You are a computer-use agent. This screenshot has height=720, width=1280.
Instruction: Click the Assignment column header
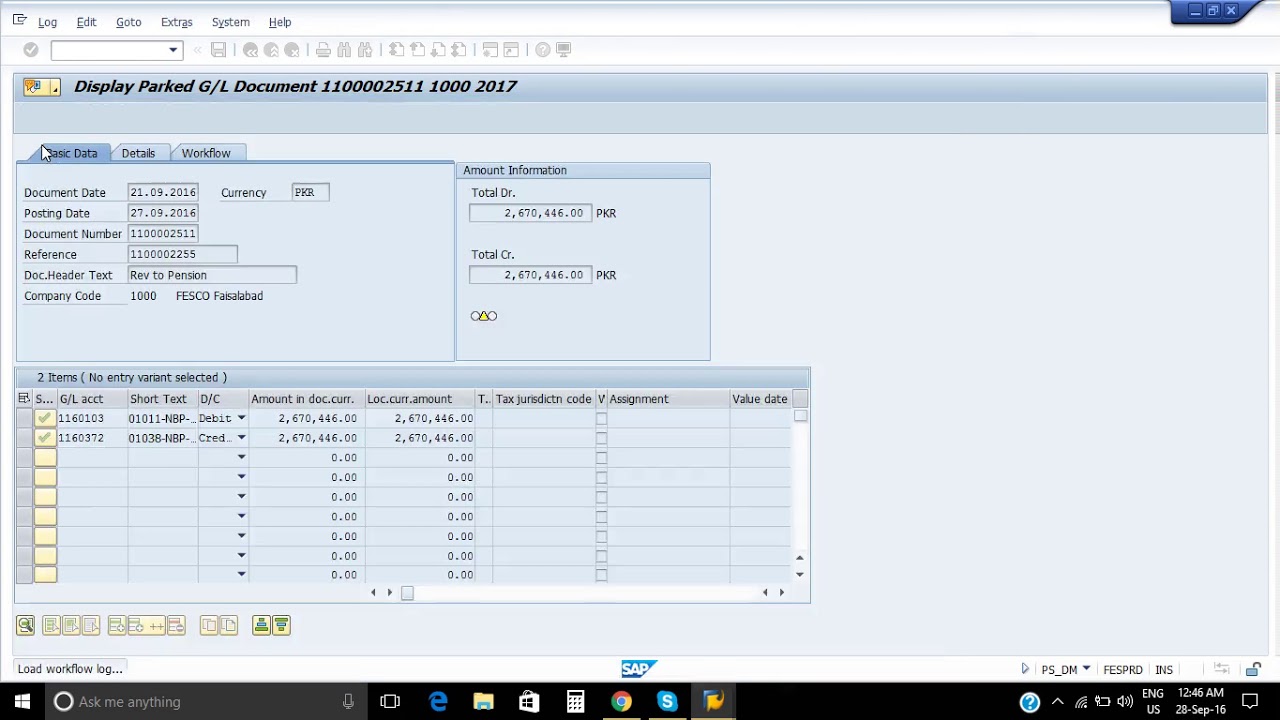coord(668,399)
